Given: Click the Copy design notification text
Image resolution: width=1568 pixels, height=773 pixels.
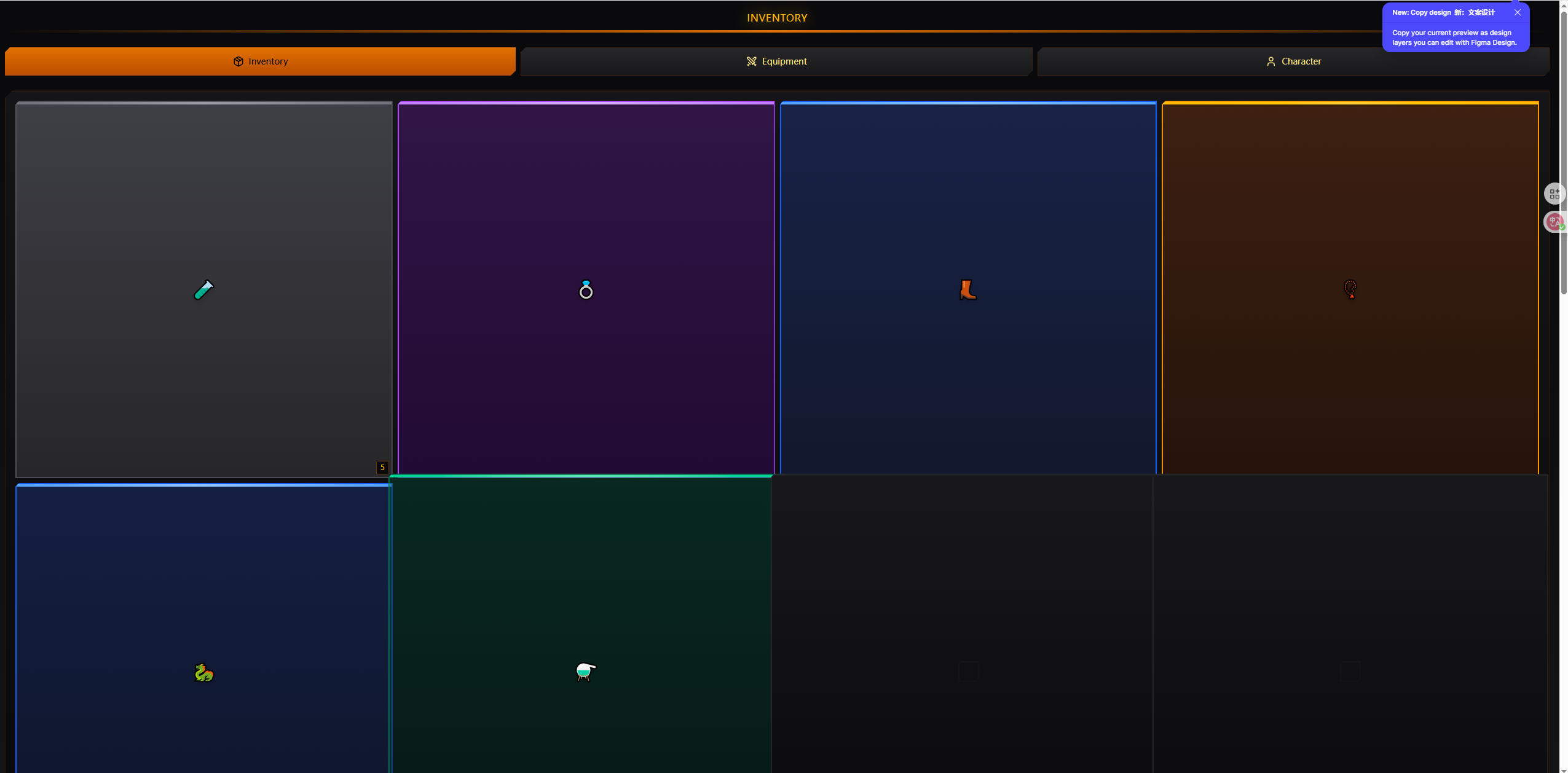Looking at the screenshot, I should point(1454,37).
